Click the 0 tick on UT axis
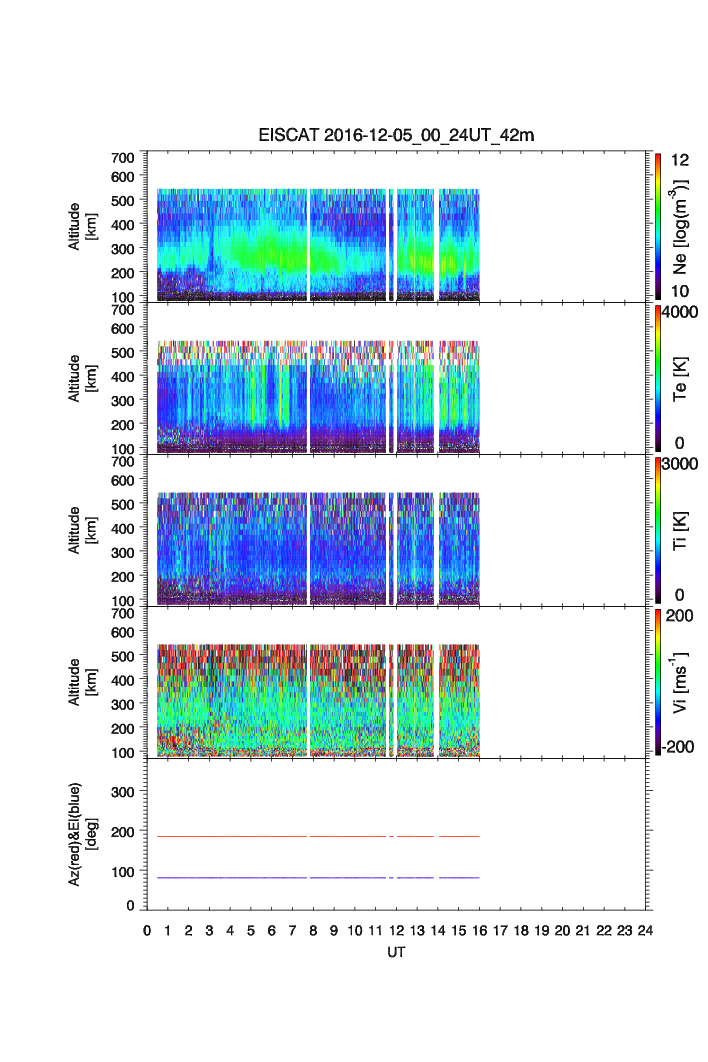 tap(147, 931)
